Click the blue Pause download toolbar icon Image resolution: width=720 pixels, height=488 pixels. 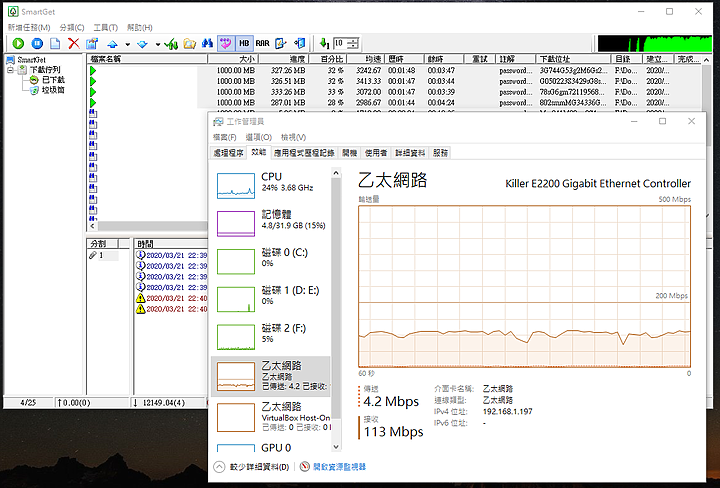coord(36,44)
